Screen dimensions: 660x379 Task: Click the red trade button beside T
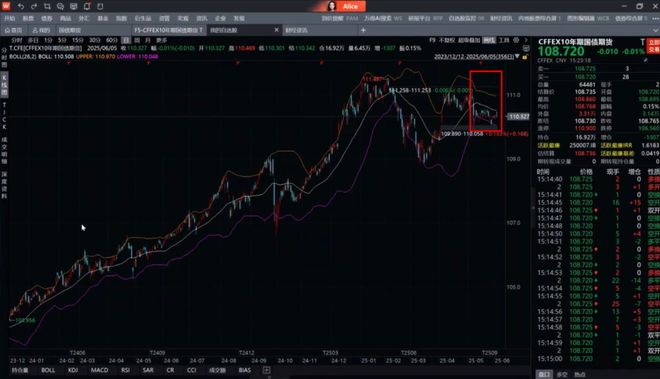[654, 46]
